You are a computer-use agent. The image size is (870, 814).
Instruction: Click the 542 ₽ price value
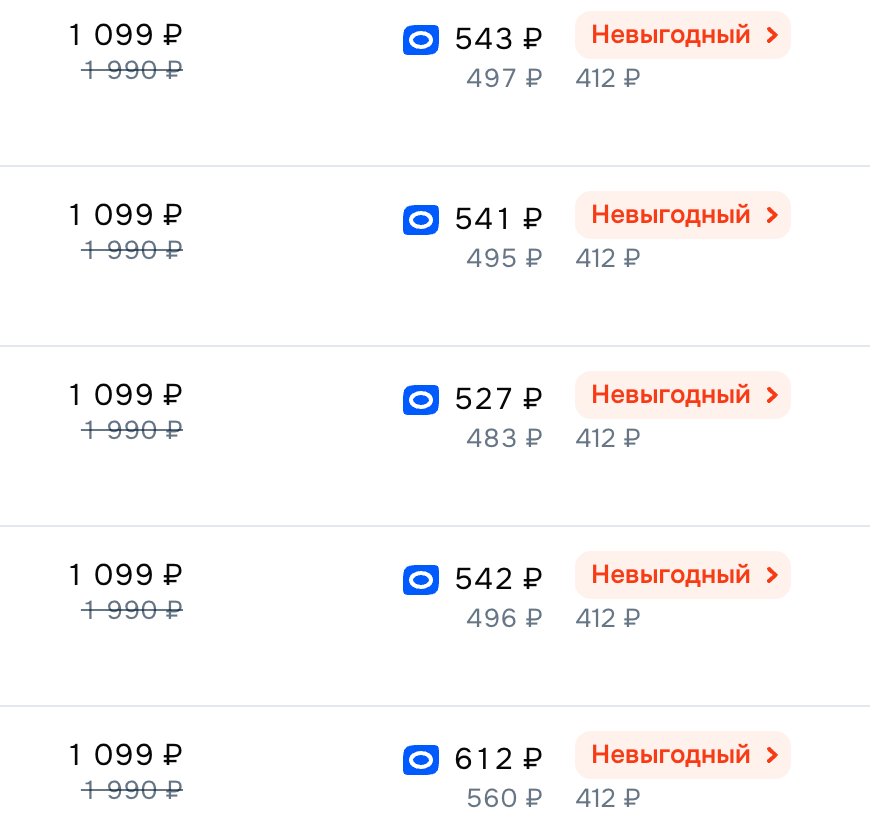tap(498, 580)
